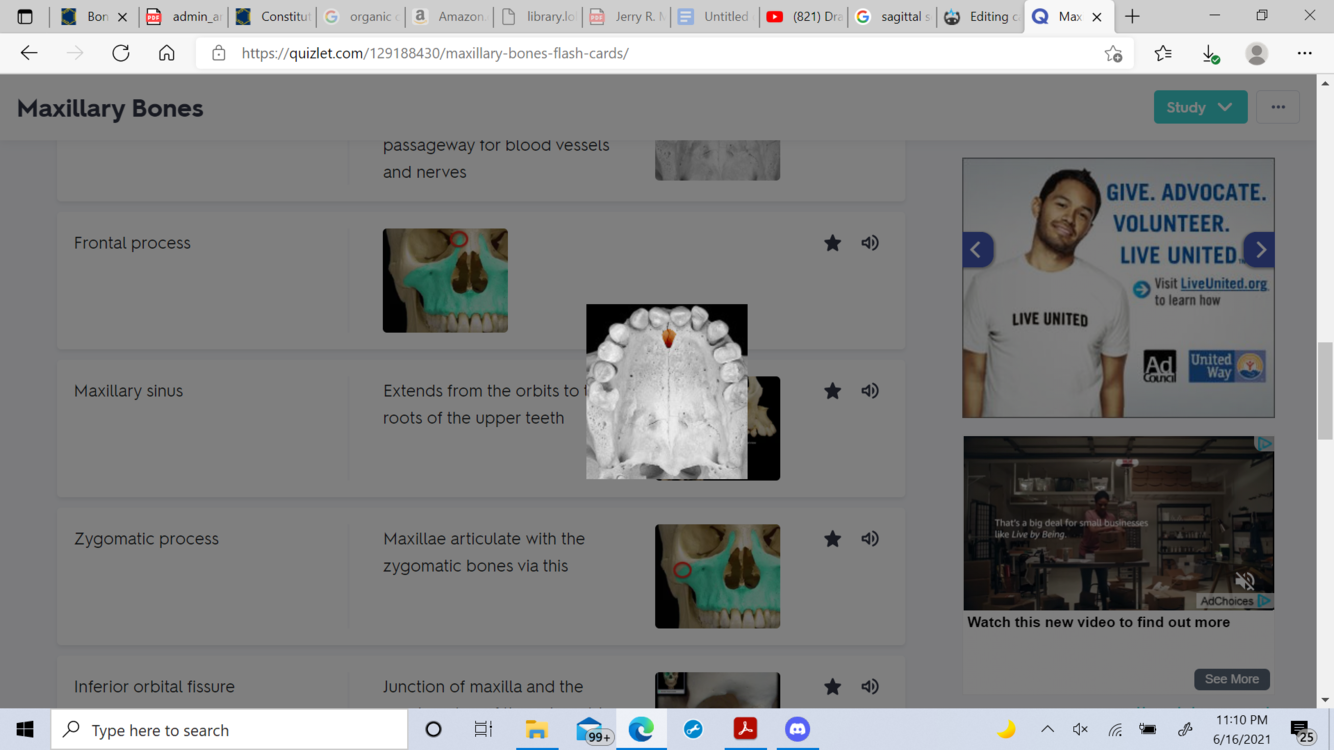
Task: Close the current Quizlet tab
Action: point(1097,16)
